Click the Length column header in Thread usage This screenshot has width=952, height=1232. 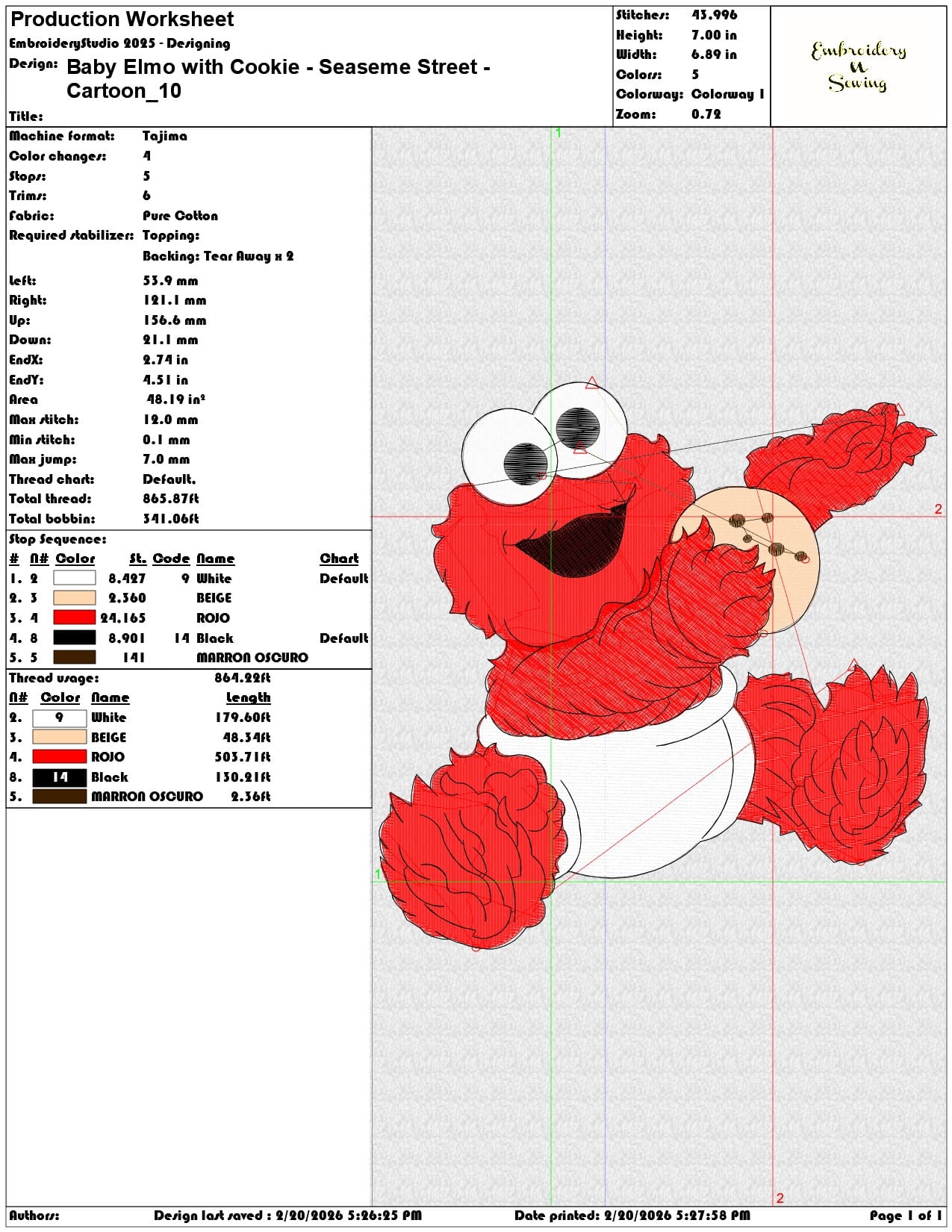(249, 697)
